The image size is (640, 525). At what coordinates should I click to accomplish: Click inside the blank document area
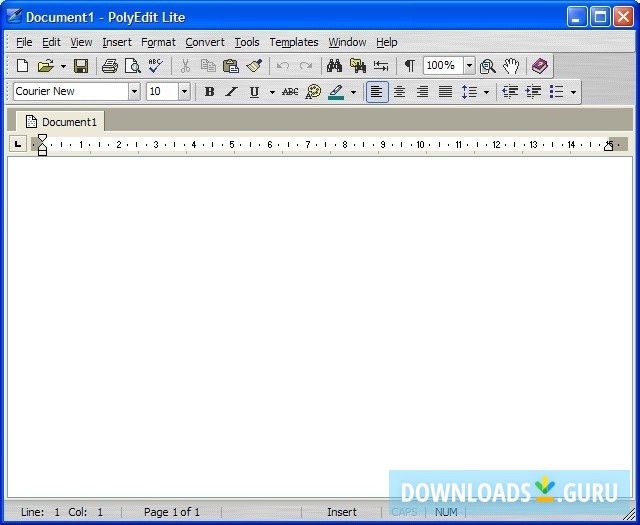coord(320,327)
